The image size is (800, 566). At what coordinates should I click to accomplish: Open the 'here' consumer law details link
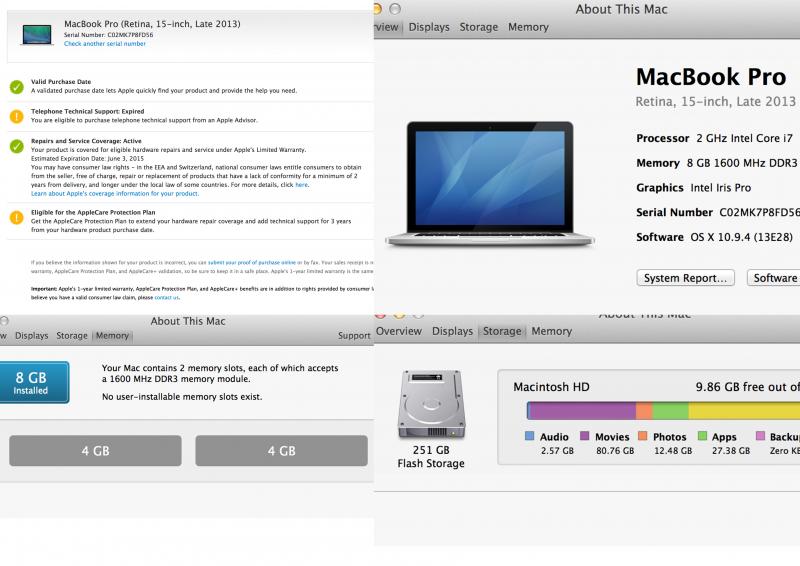tap(302, 185)
